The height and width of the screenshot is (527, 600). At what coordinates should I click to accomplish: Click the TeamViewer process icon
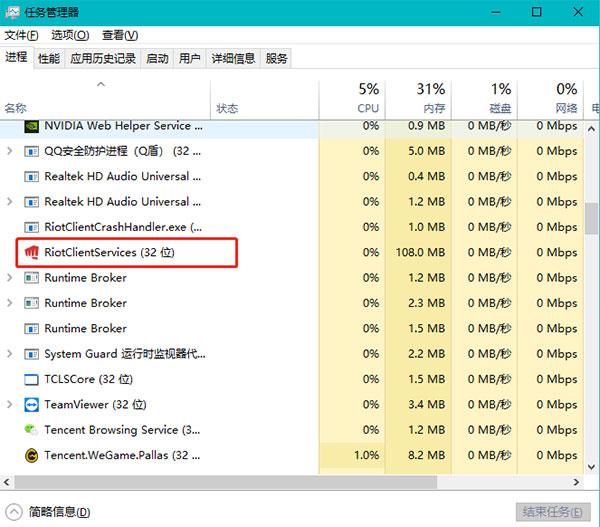pos(31,405)
